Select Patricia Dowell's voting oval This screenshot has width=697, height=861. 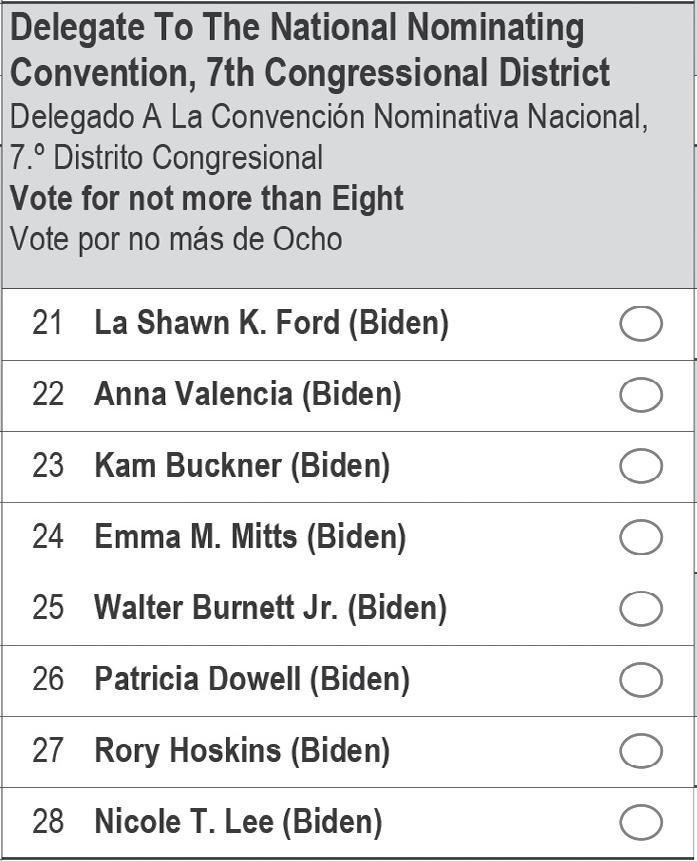(x=641, y=680)
